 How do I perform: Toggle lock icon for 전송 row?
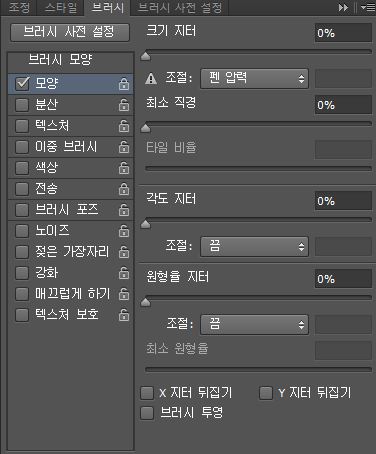click(124, 189)
